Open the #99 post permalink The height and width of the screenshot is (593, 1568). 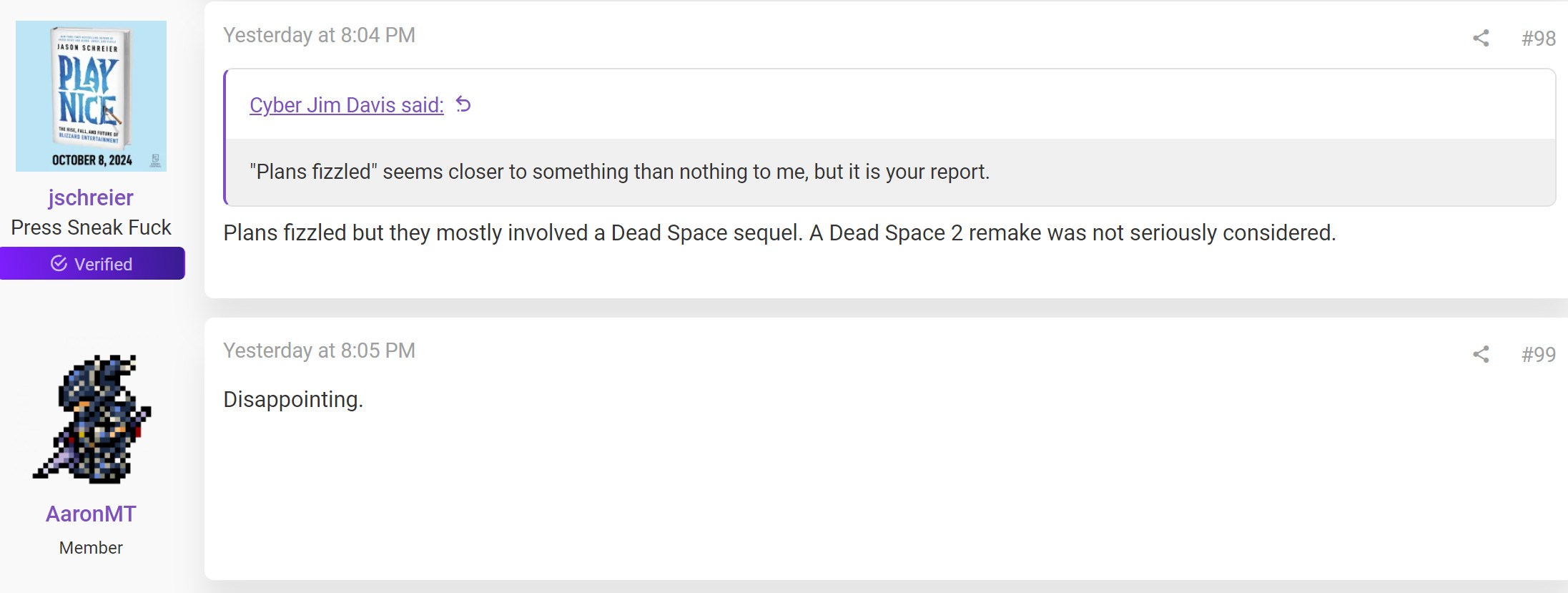pos(1538,354)
